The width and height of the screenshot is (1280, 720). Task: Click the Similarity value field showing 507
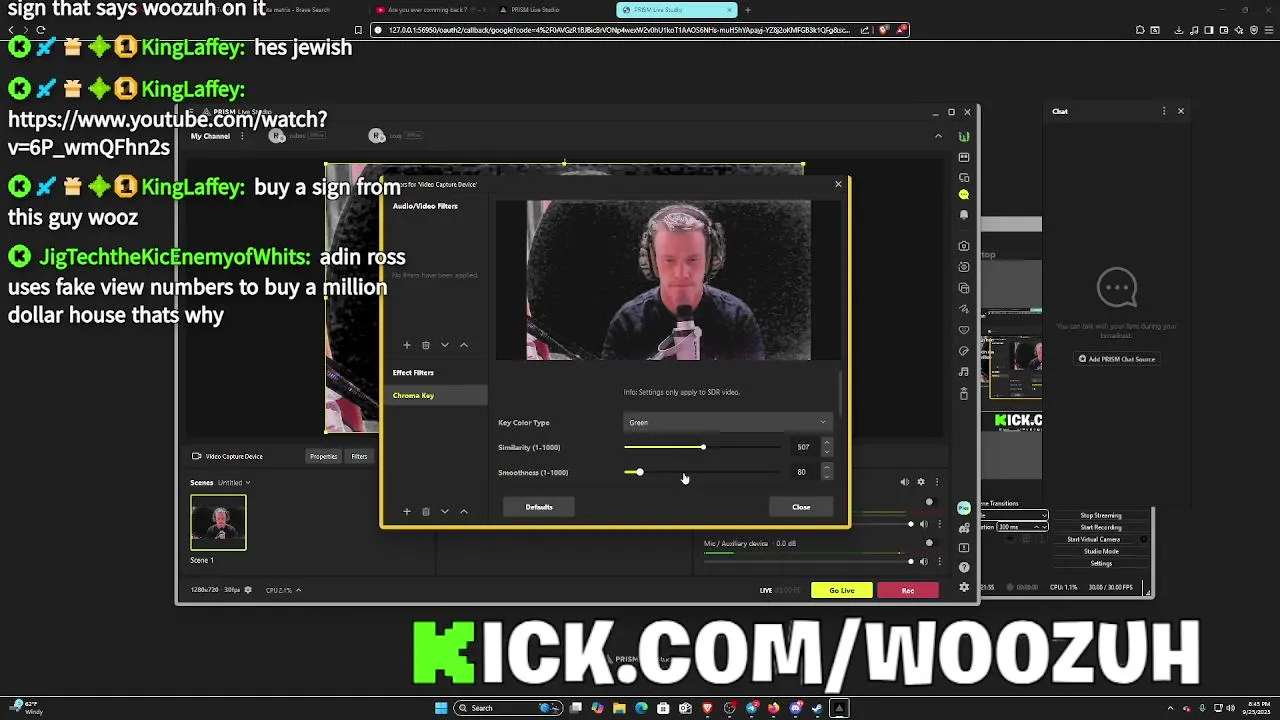tap(803, 447)
